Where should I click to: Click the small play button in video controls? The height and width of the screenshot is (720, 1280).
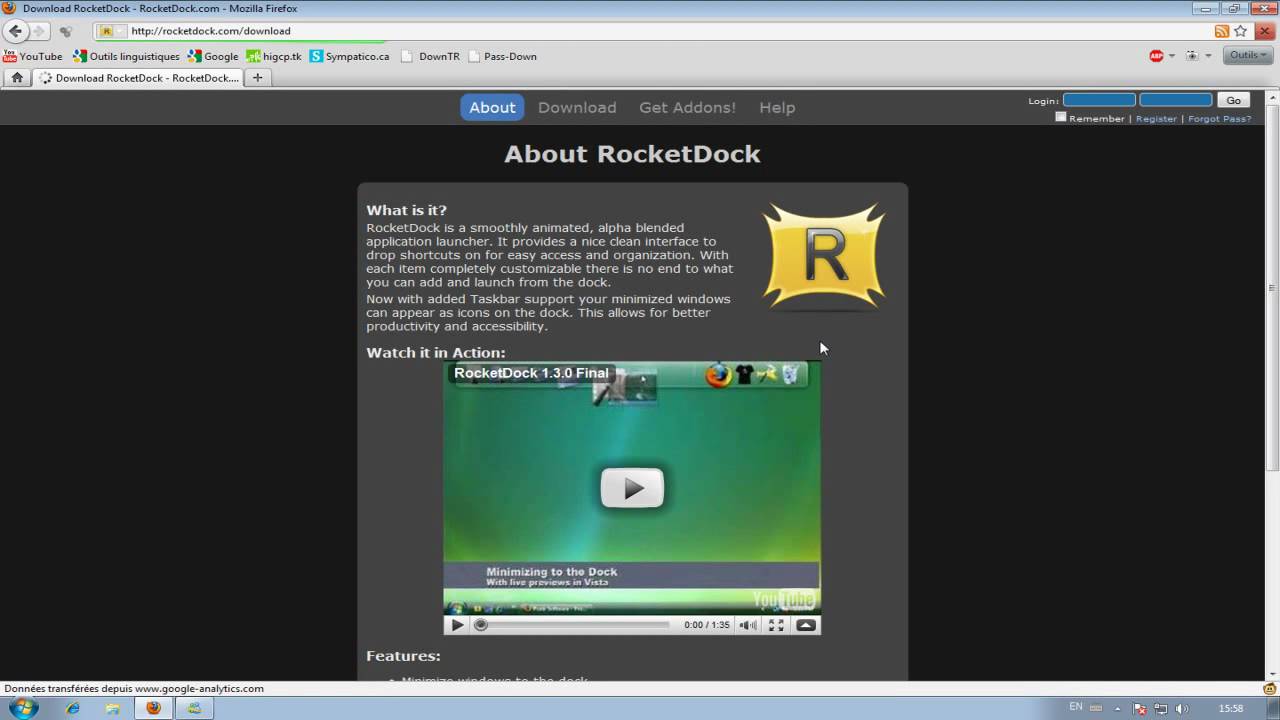[457, 625]
